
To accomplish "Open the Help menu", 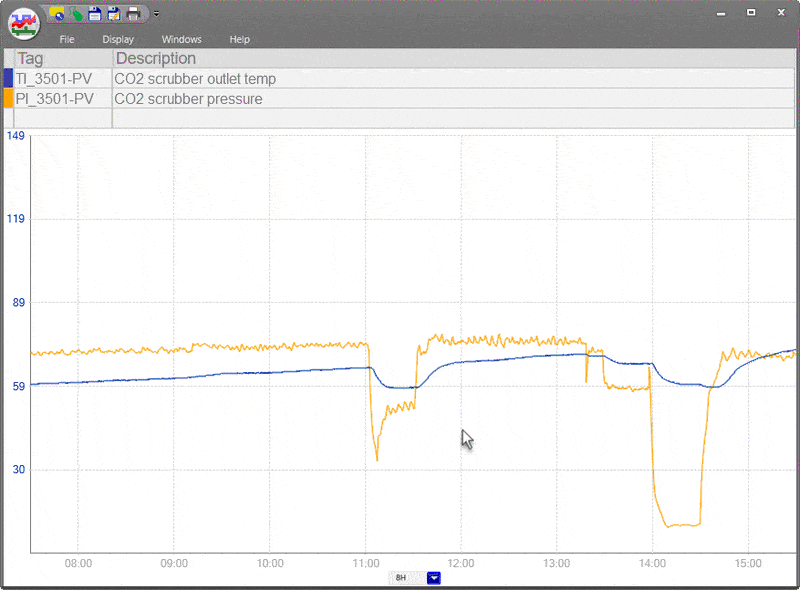I will pos(239,39).
